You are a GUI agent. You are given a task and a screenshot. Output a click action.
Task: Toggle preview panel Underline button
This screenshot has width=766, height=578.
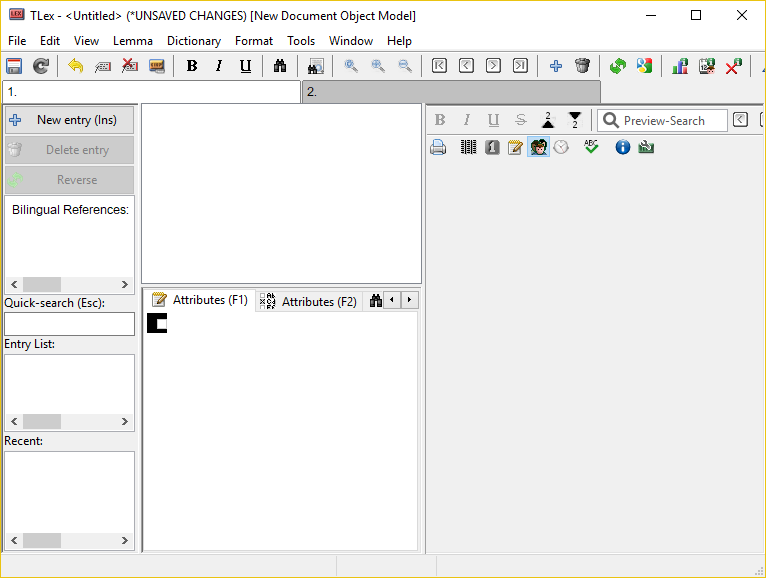(x=493, y=120)
